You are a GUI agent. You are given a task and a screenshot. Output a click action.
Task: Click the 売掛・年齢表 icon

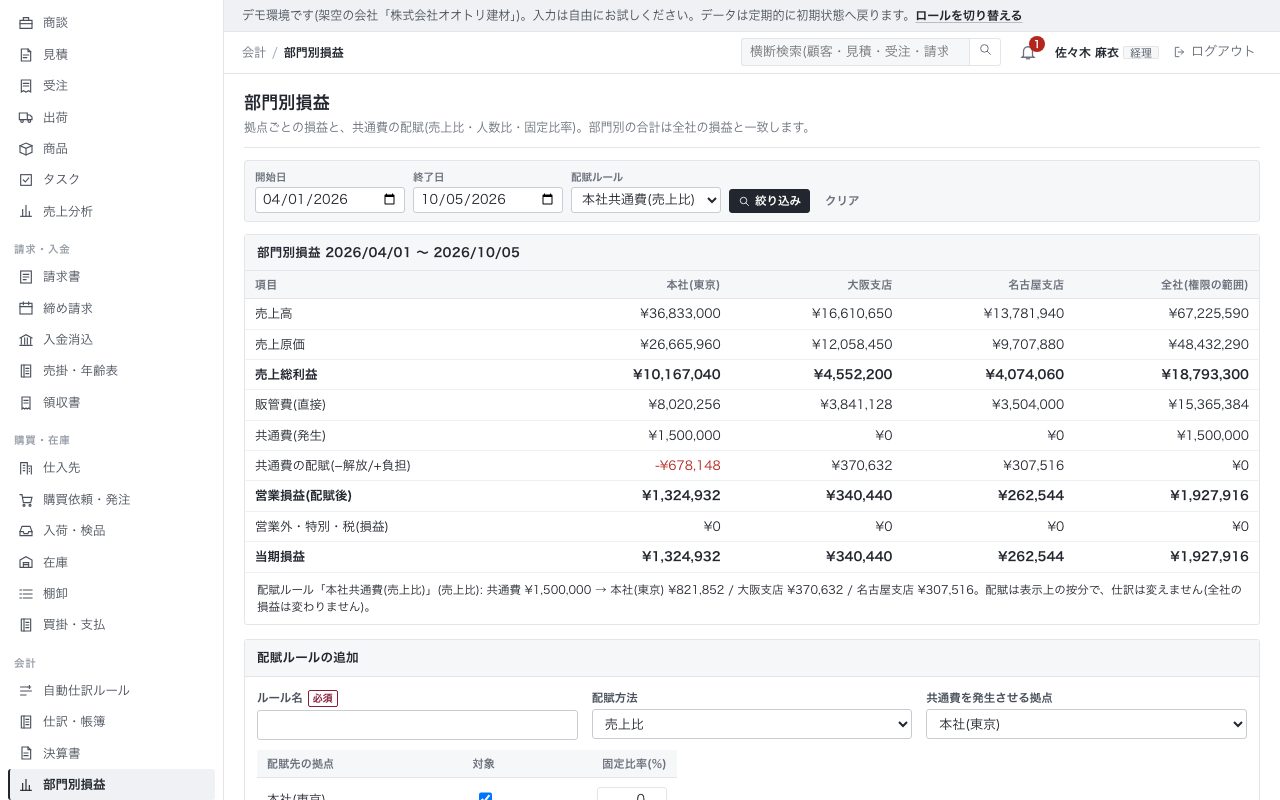click(x=26, y=370)
